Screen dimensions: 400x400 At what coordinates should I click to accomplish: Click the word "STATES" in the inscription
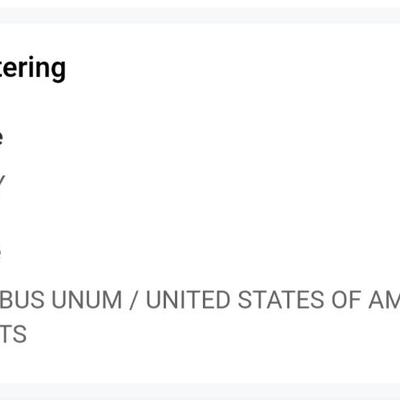pos(281,300)
